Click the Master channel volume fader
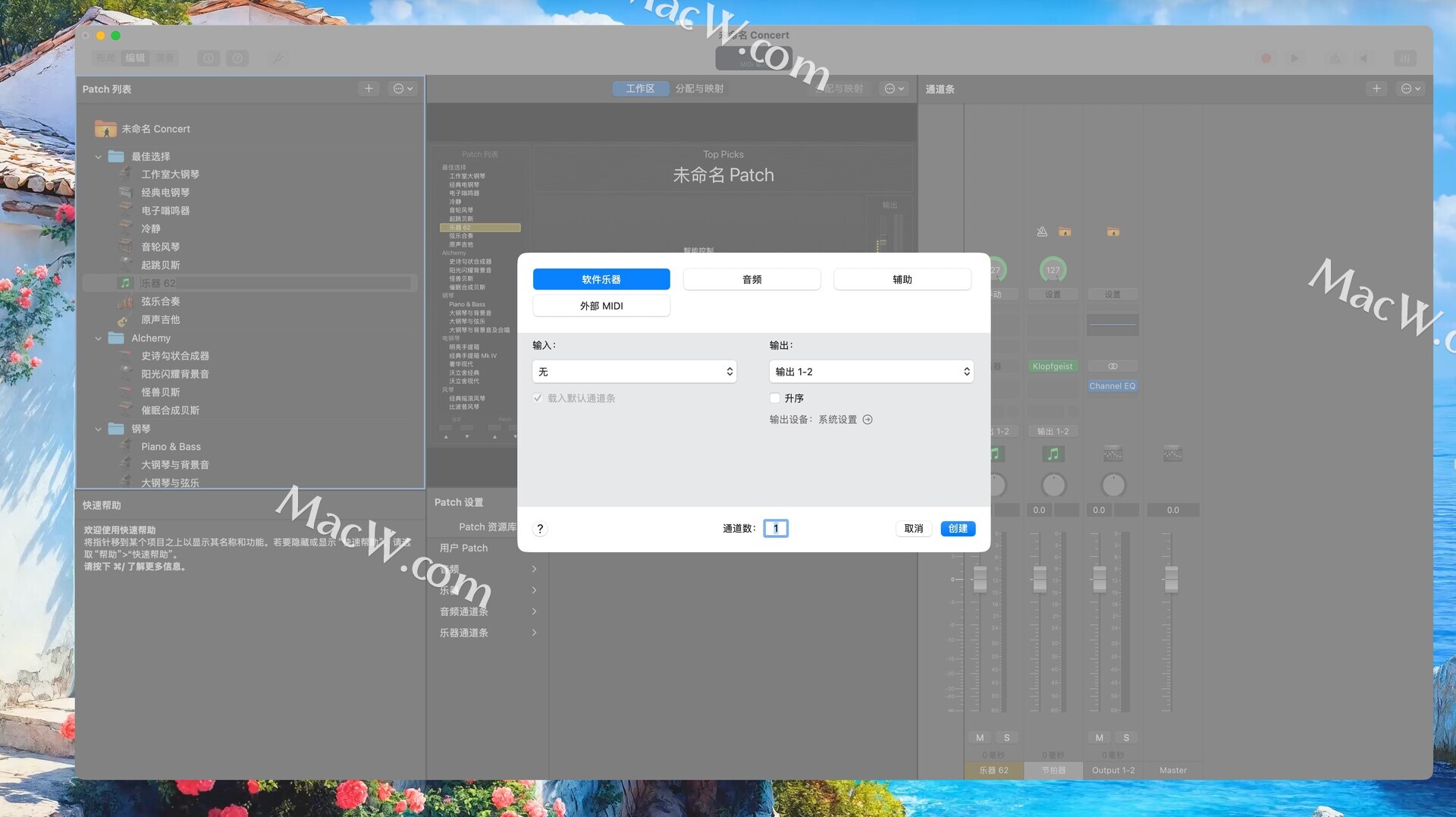 pos(1172,579)
